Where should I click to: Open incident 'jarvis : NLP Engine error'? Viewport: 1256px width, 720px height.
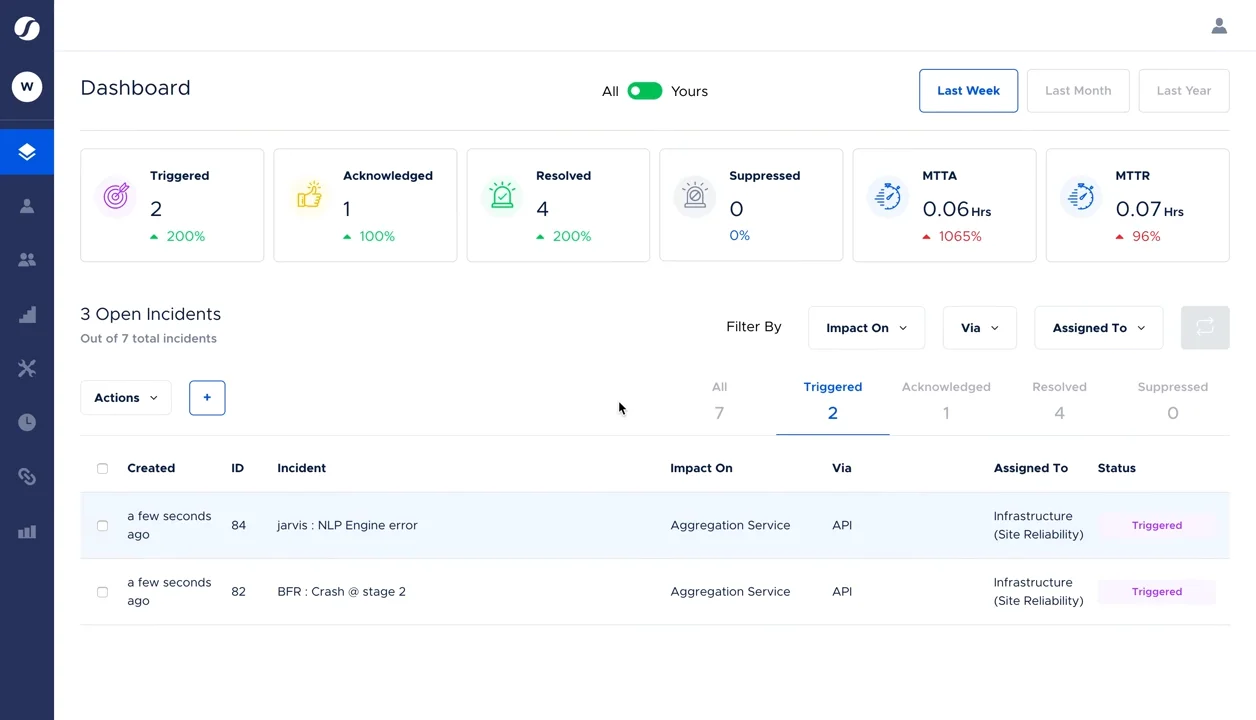tap(347, 525)
